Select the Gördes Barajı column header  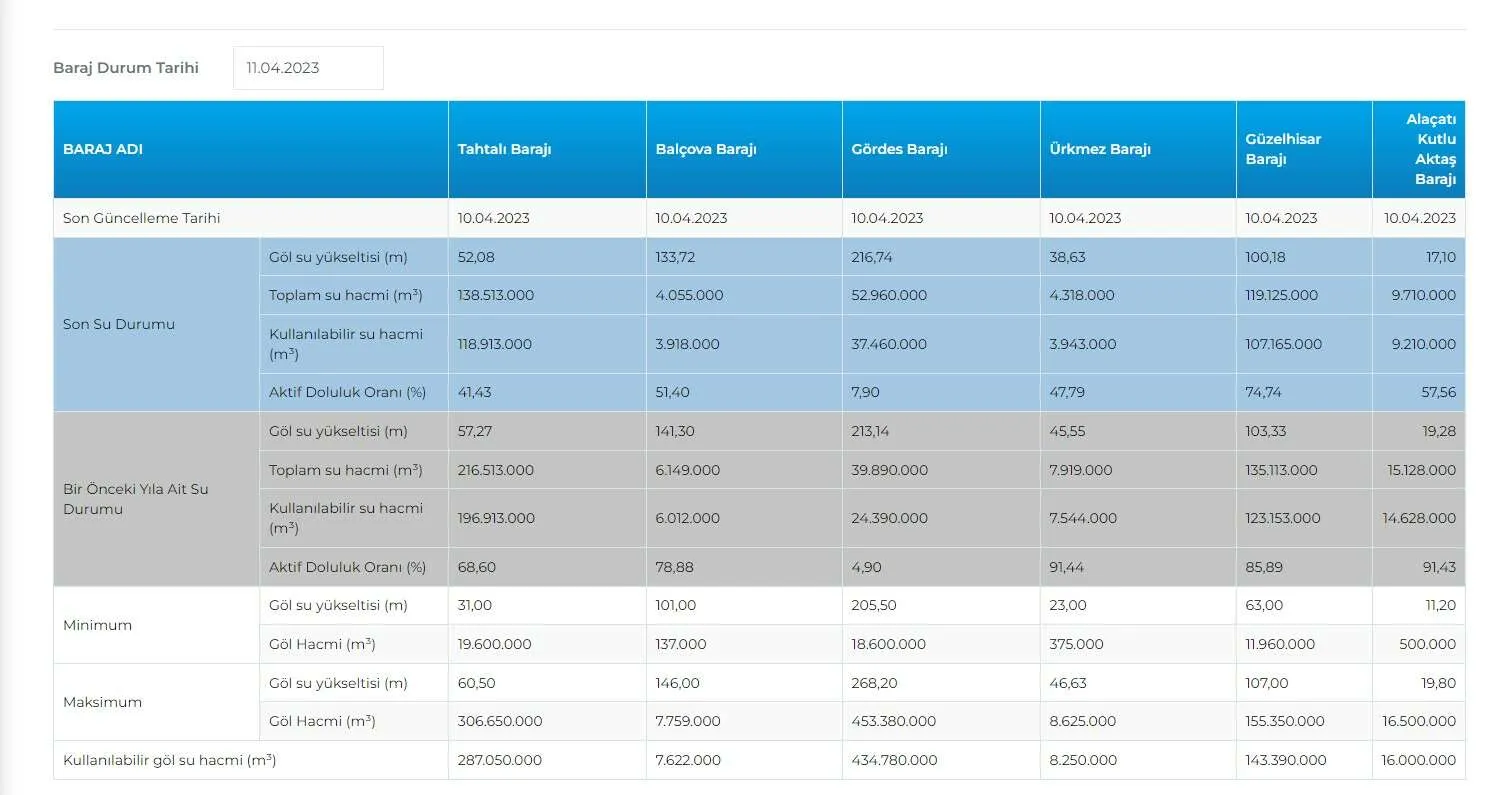tap(899, 149)
